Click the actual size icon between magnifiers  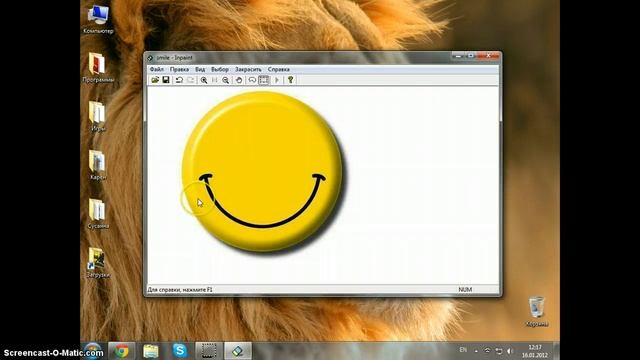click(215, 80)
